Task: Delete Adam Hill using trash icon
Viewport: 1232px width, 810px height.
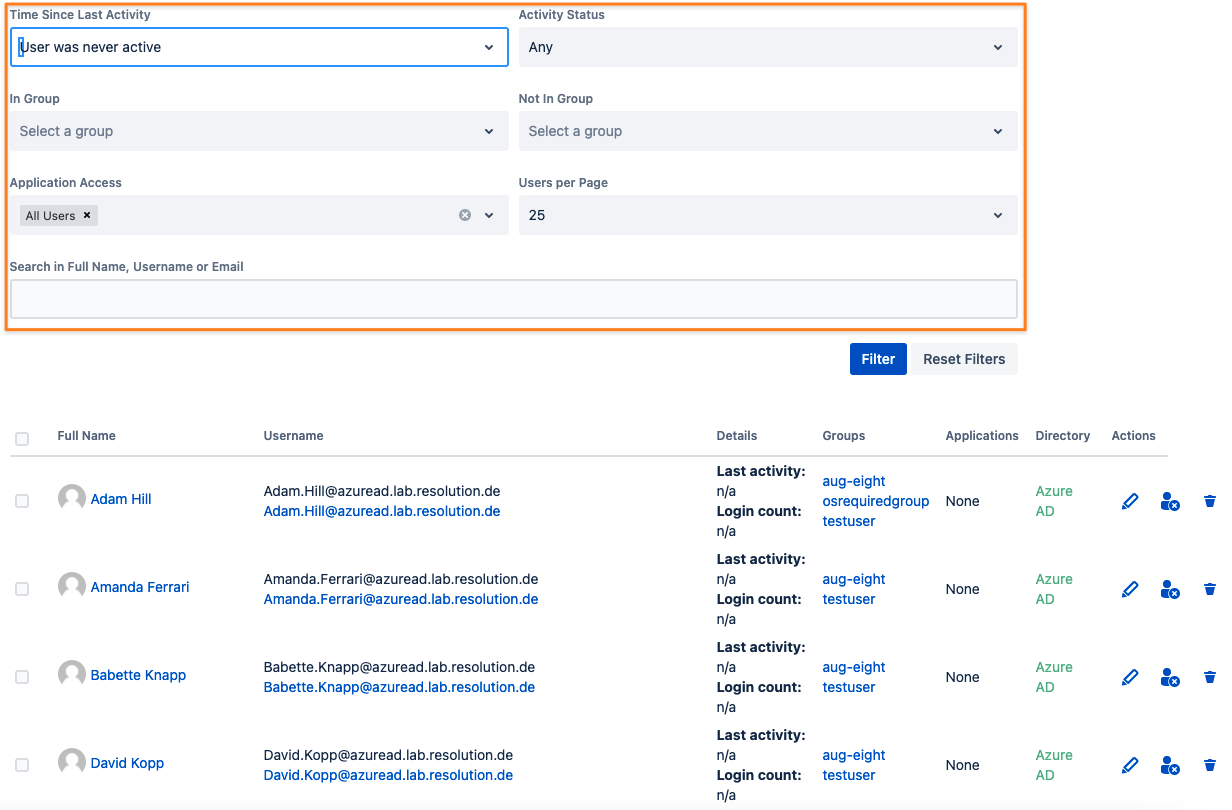Action: (x=1210, y=501)
